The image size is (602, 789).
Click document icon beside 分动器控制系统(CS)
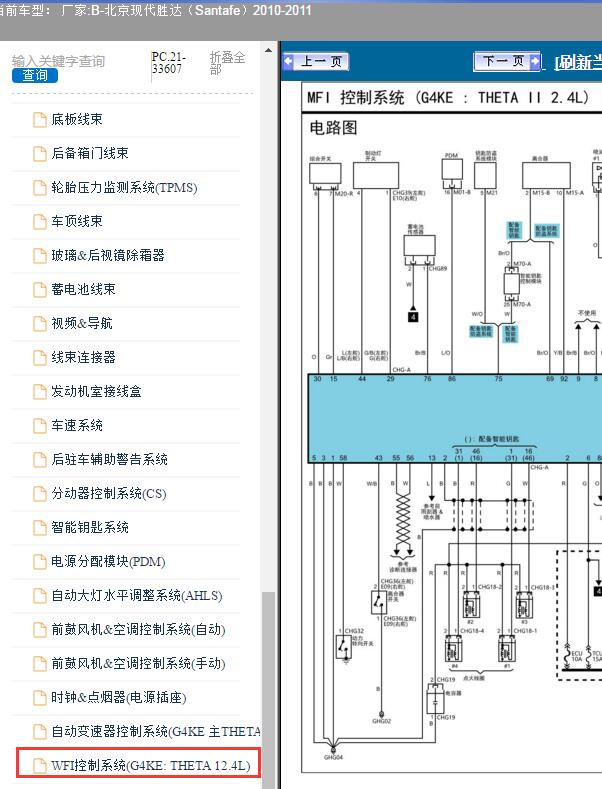[x=40, y=494]
